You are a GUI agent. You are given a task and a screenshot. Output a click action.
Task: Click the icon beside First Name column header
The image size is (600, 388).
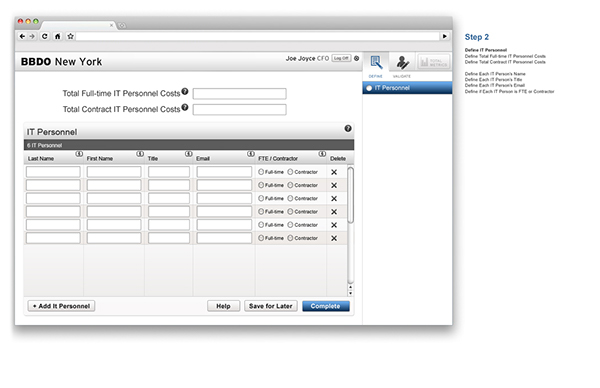click(140, 154)
